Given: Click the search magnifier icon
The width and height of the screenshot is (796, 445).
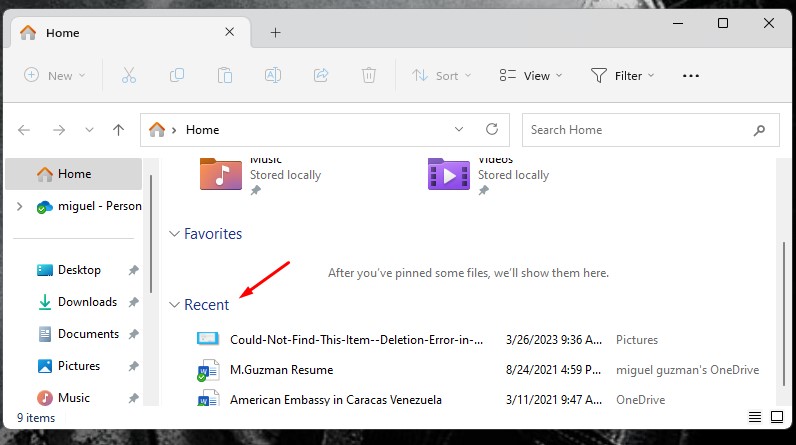Looking at the screenshot, I should coord(759,130).
